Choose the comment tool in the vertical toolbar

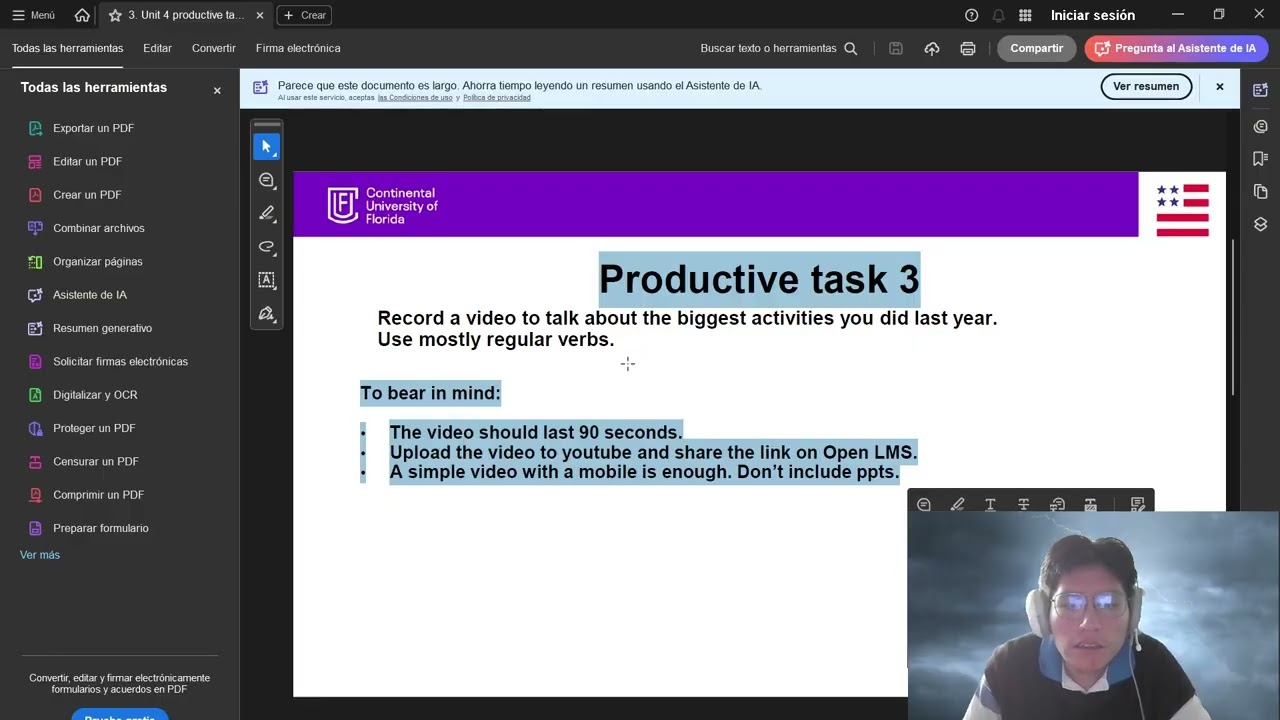pyautogui.click(x=266, y=180)
